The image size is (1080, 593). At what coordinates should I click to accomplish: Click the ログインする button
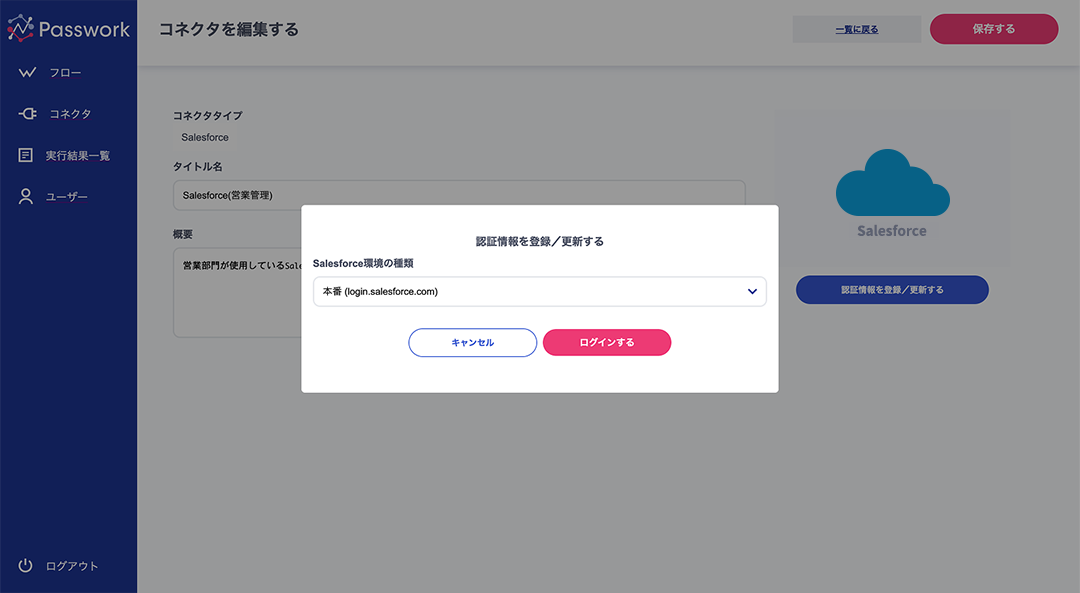[x=607, y=342]
